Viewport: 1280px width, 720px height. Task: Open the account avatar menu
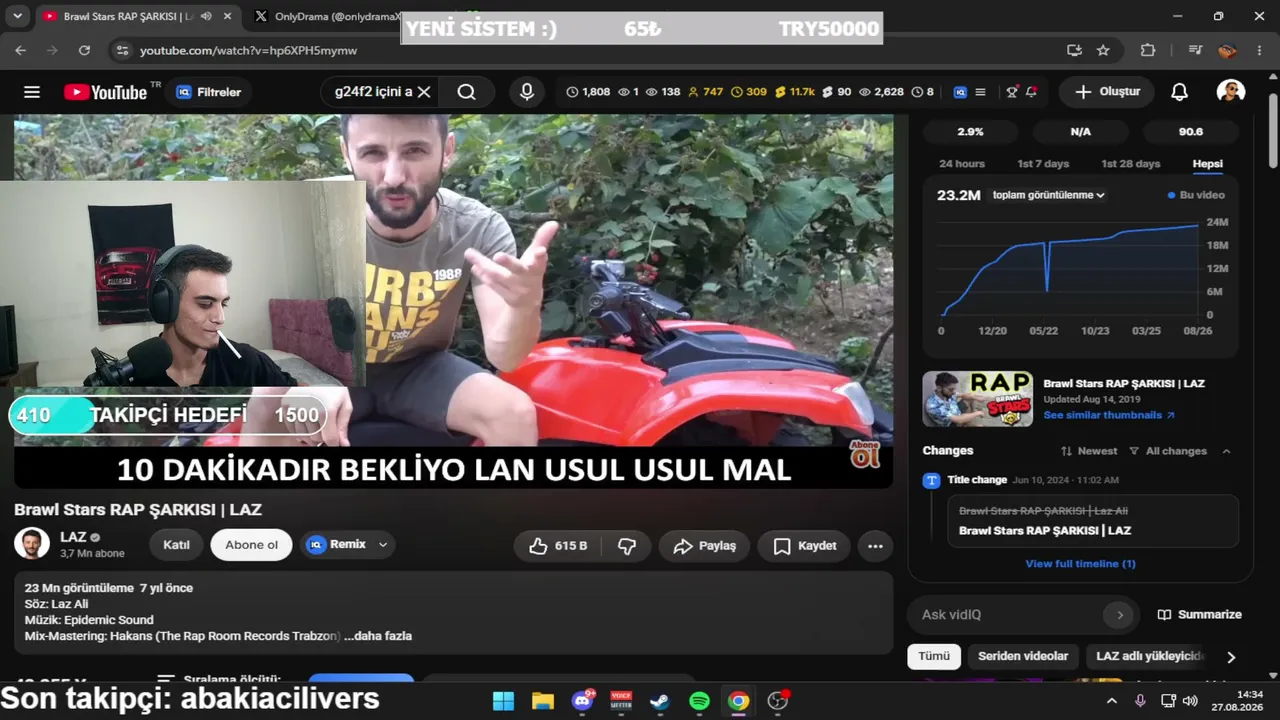click(1231, 92)
